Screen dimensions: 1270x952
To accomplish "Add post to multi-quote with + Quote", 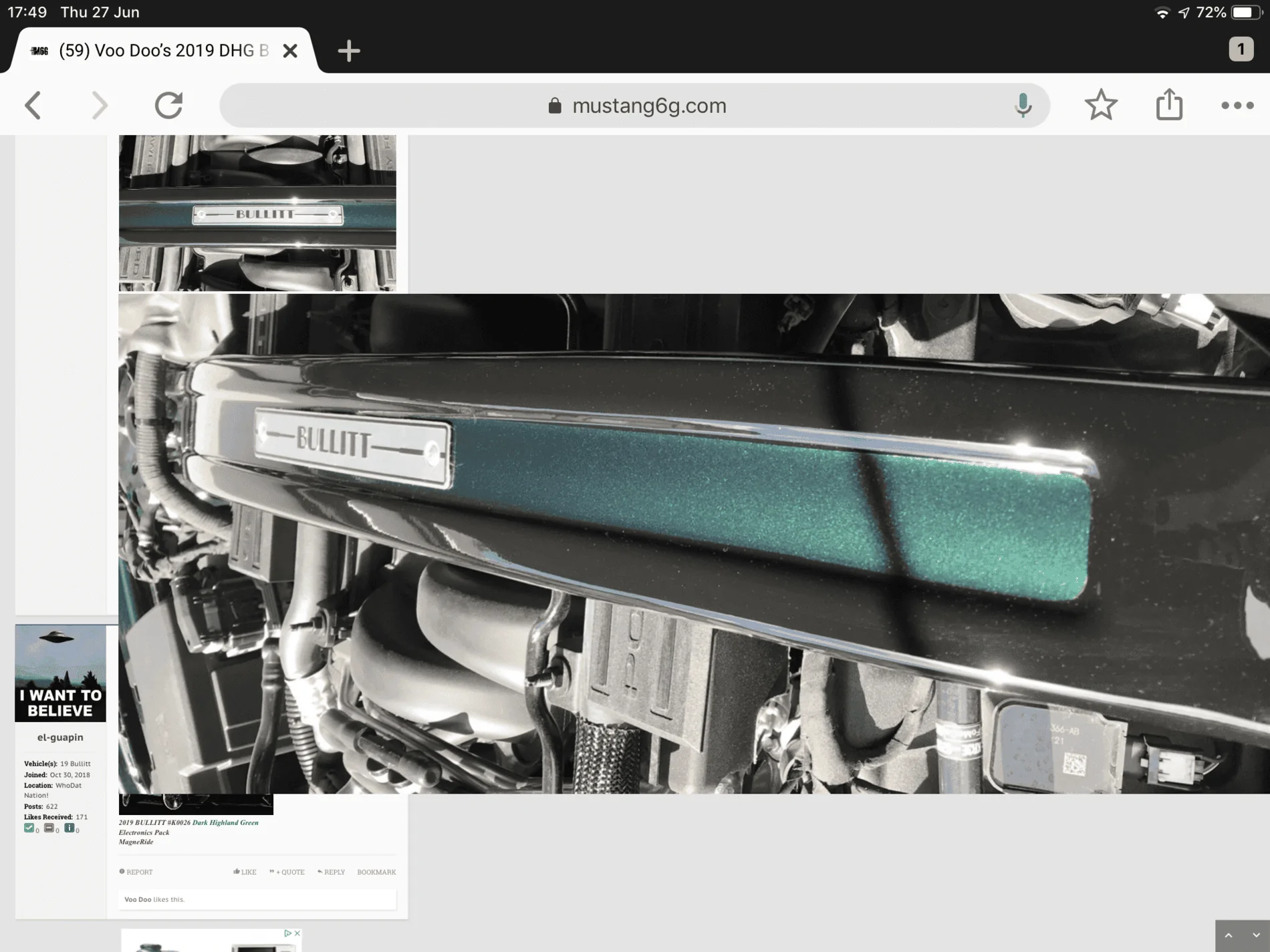I will pyautogui.click(x=287, y=872).
